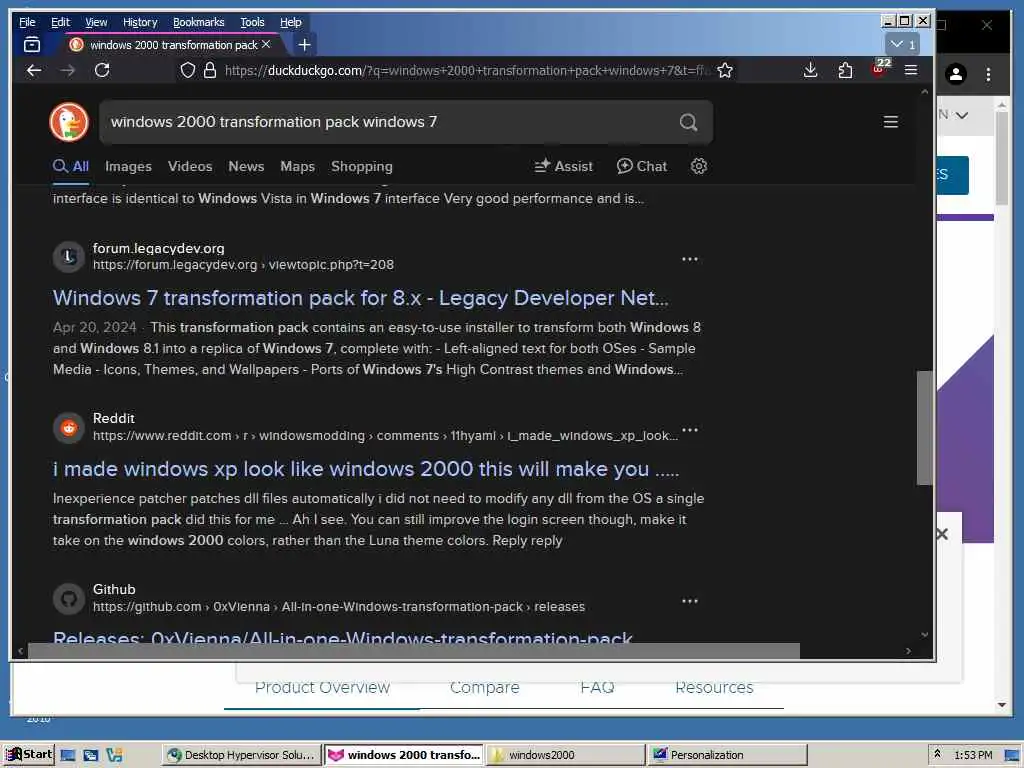Viewport: 1024px width, 768px height.
Task: Switch to windows2000 folder taskbar button
Action: (x=566, y=755)
